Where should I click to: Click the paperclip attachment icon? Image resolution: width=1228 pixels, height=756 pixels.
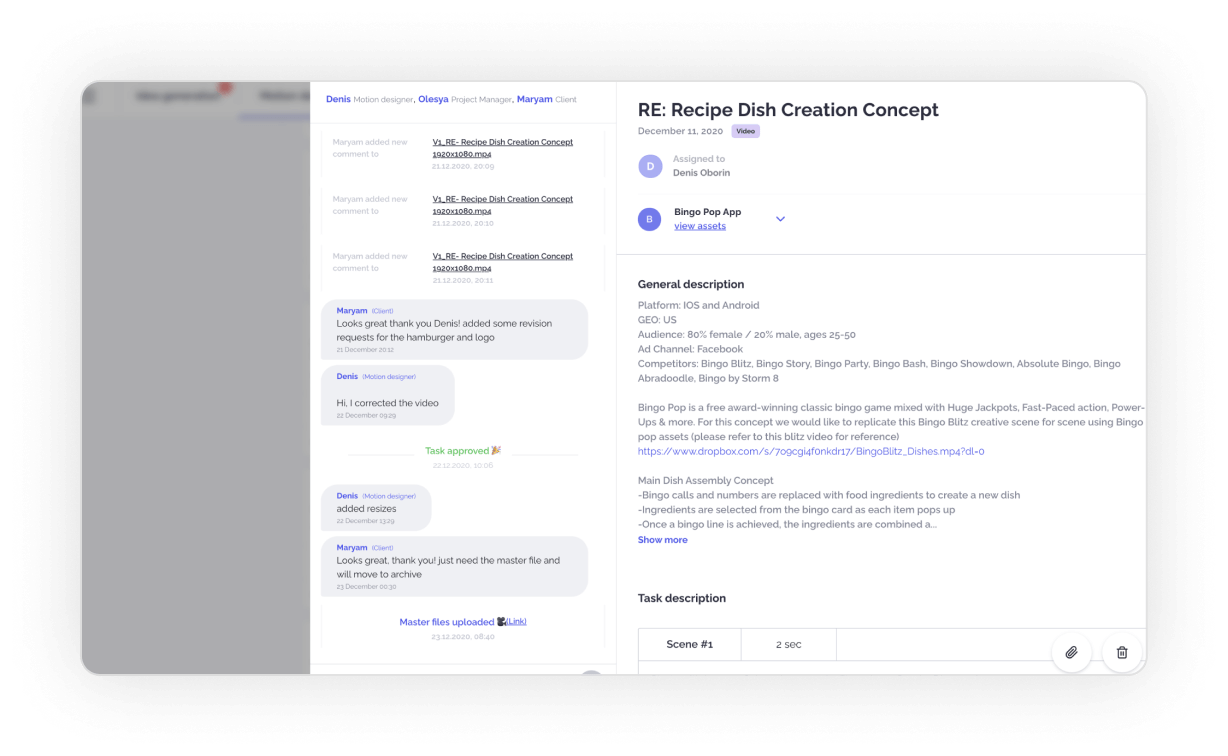coord(1071,652)
